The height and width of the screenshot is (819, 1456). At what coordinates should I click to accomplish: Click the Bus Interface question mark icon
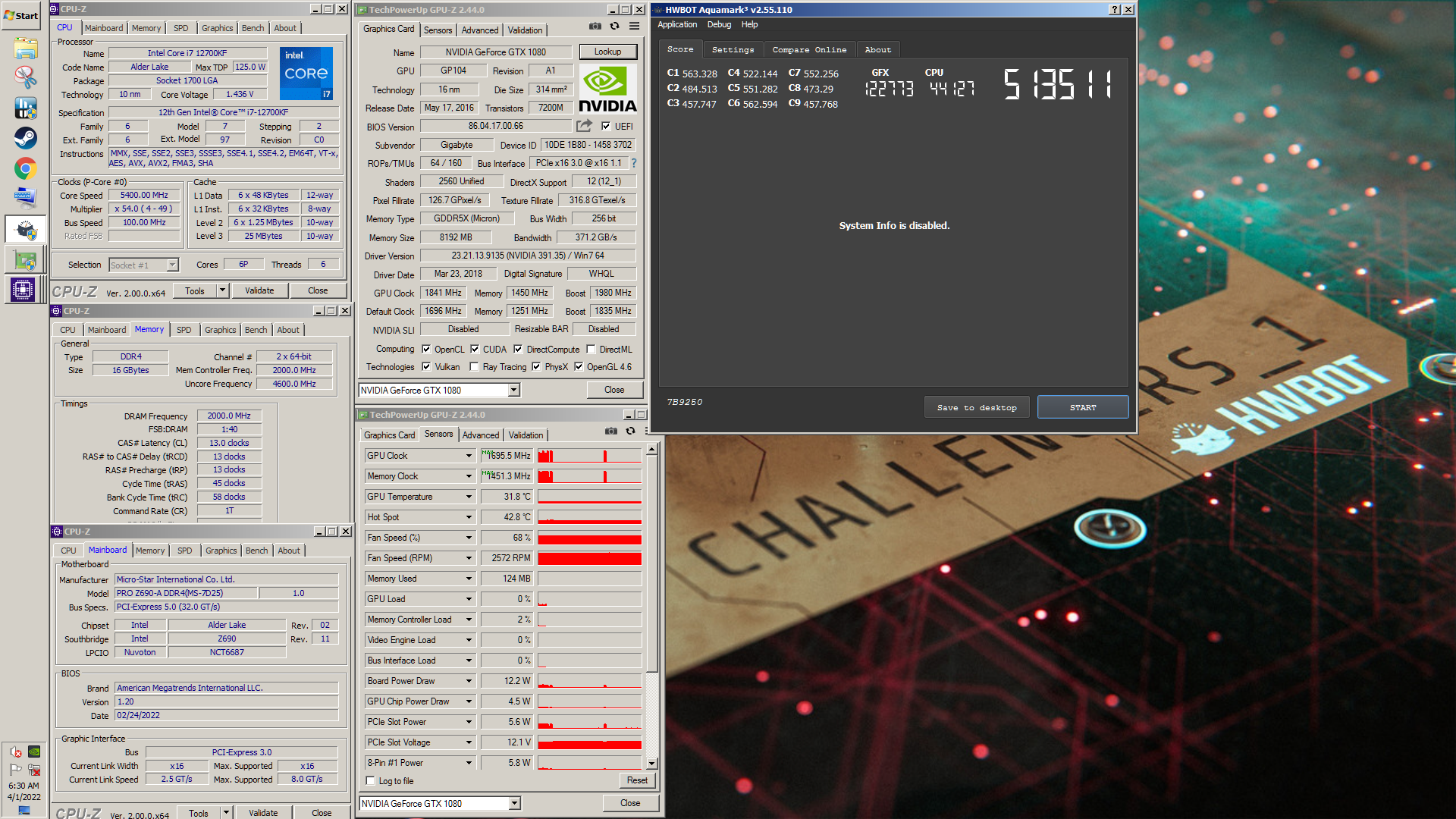click(634, 163)
